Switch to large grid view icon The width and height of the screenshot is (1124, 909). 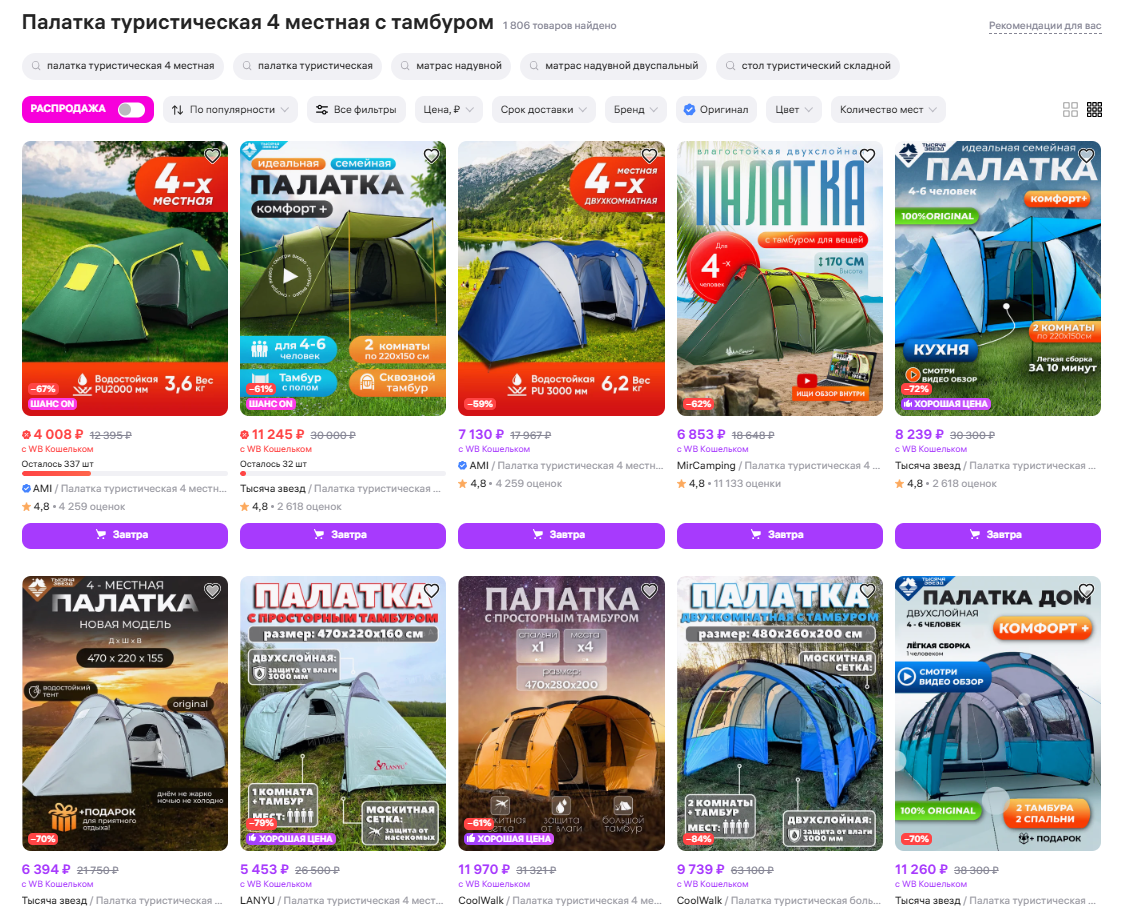(1070, 110)
